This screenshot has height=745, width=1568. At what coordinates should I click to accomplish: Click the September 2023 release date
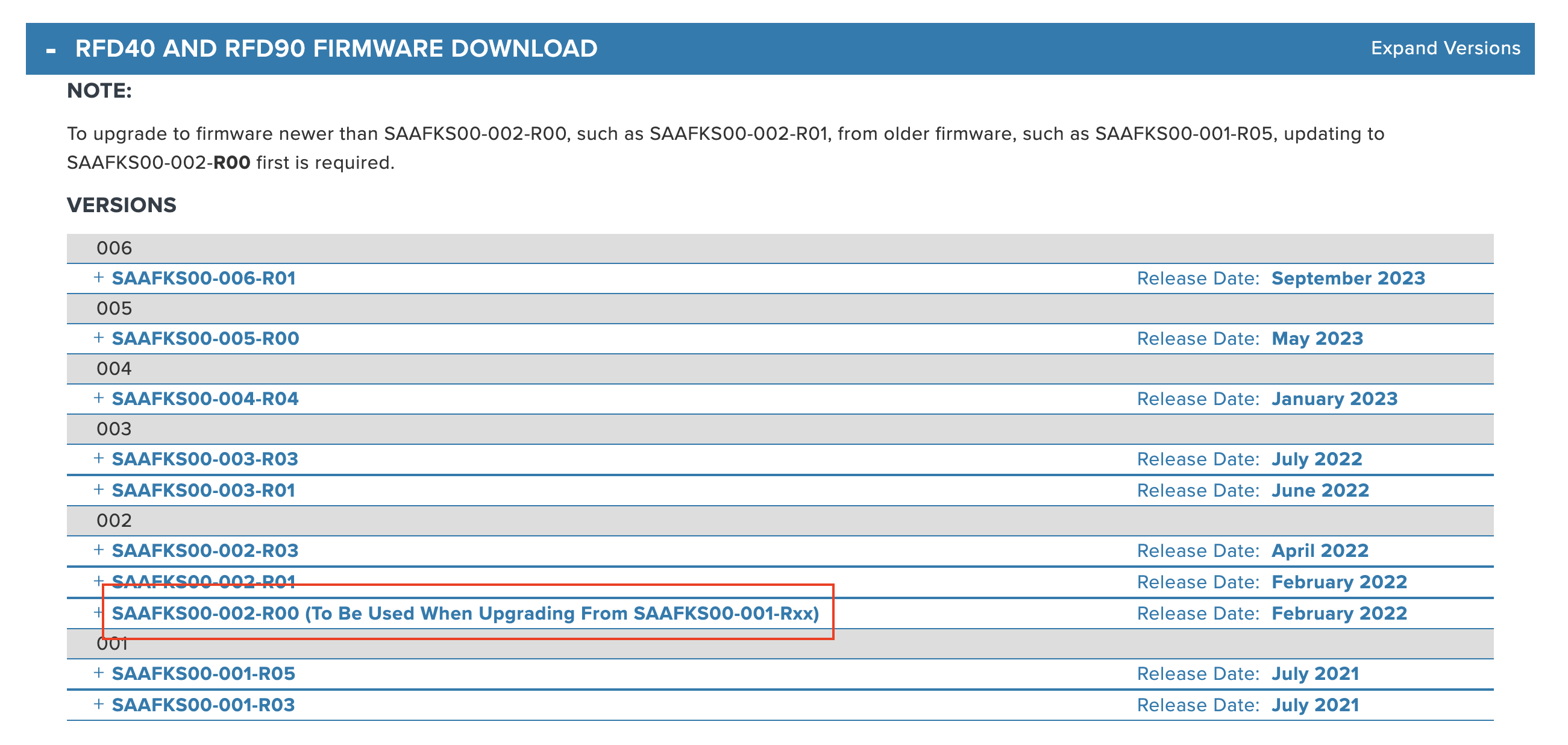1347,278
